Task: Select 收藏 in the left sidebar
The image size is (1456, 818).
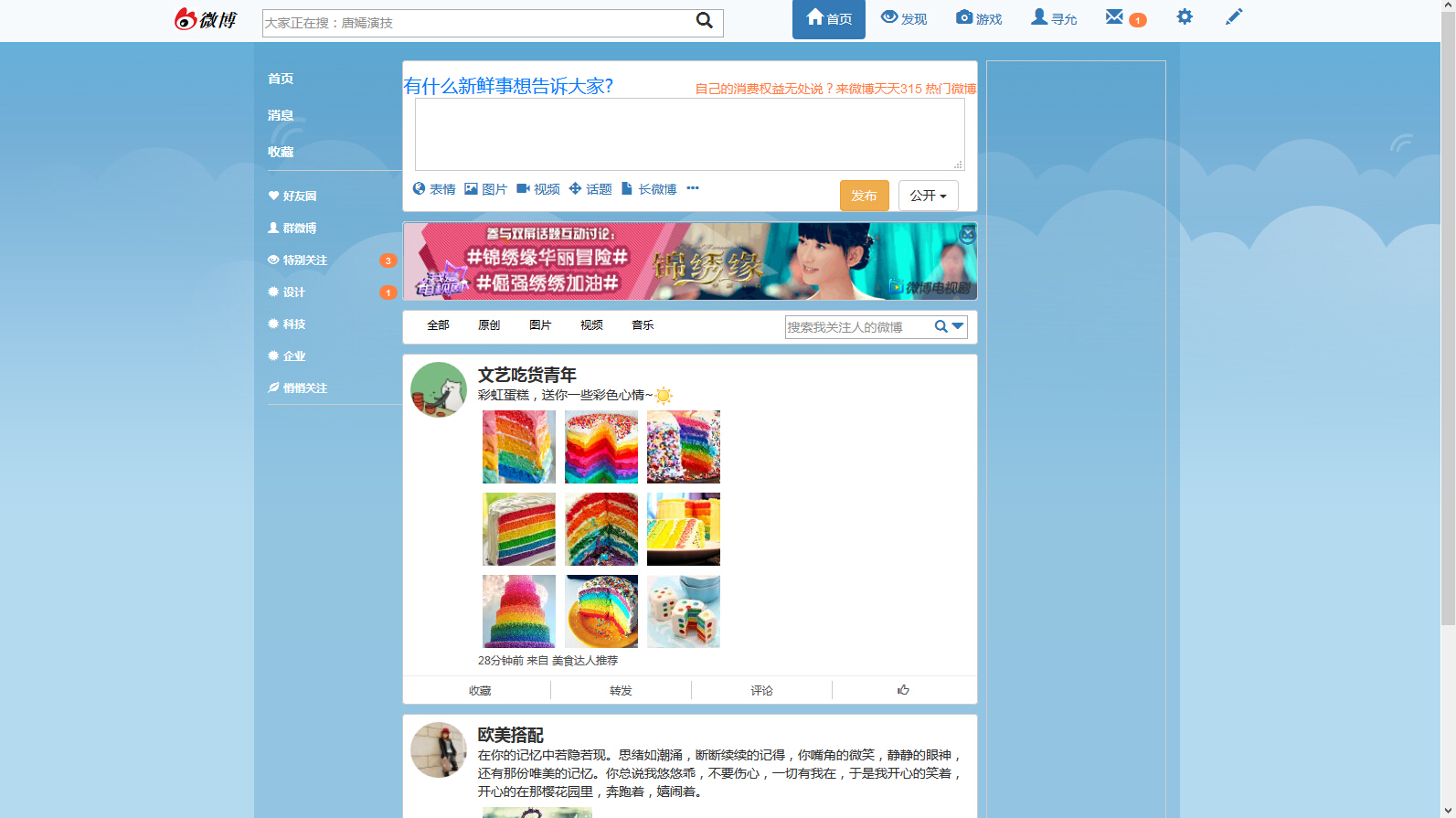Action: coord(281,152)
